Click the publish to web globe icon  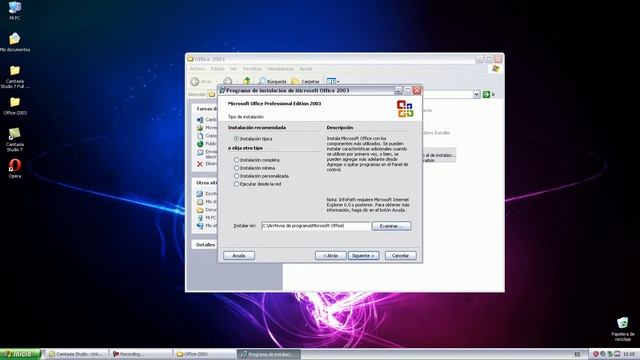[x=200, y=144]
